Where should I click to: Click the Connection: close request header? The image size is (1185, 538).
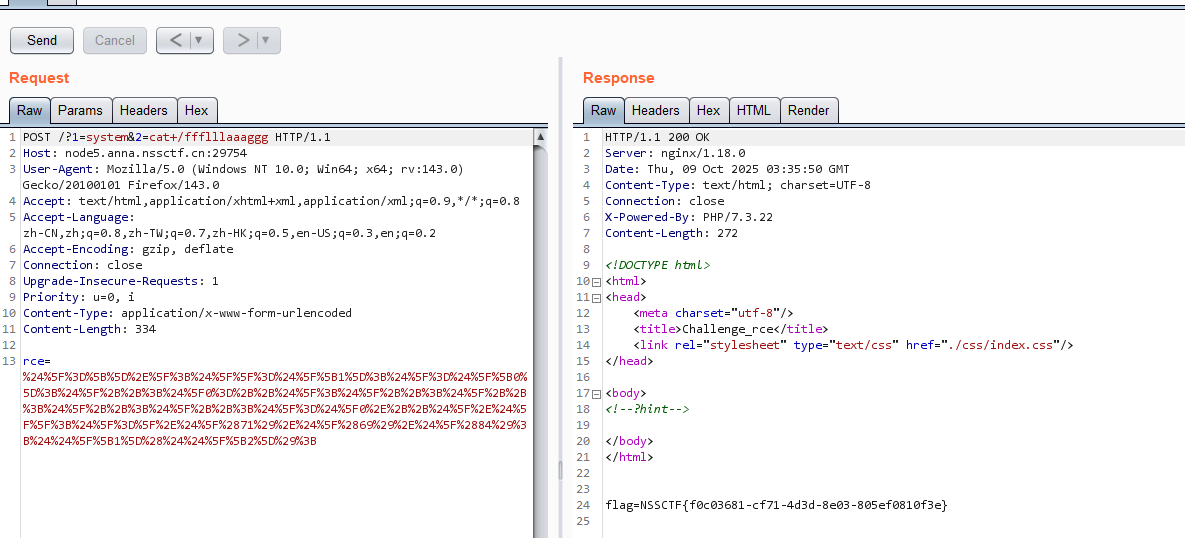(82, 265)
